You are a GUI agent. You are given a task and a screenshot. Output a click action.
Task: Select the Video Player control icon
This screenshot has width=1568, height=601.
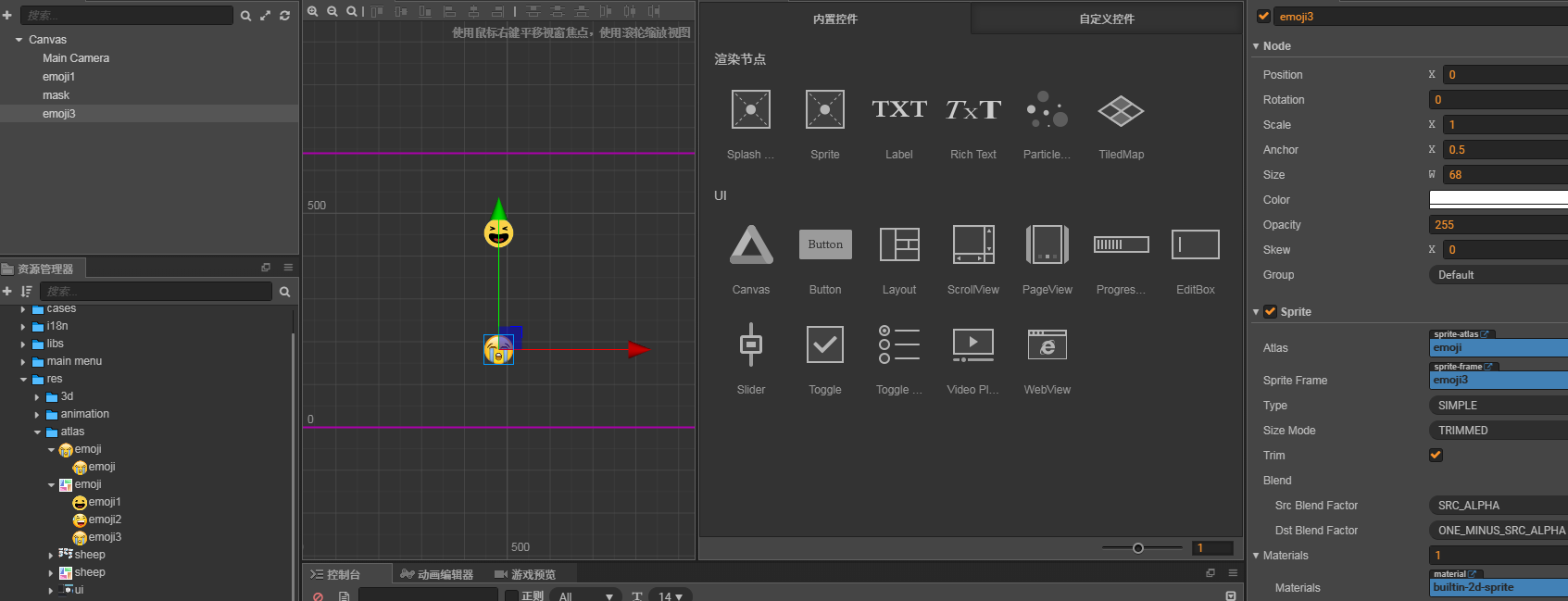pyautogui.click(x=973, y=344)
